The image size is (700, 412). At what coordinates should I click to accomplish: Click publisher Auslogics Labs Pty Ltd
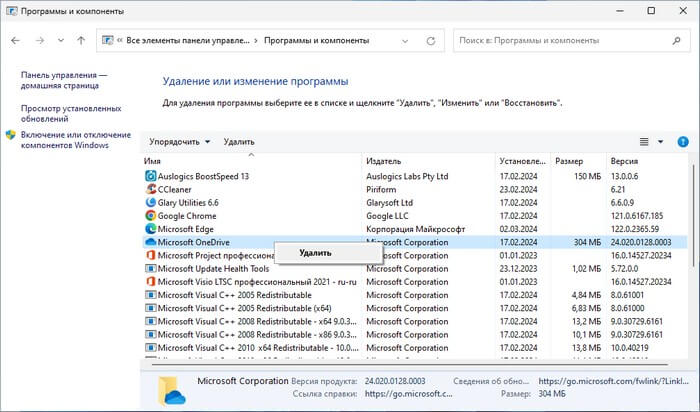point(407,176)
